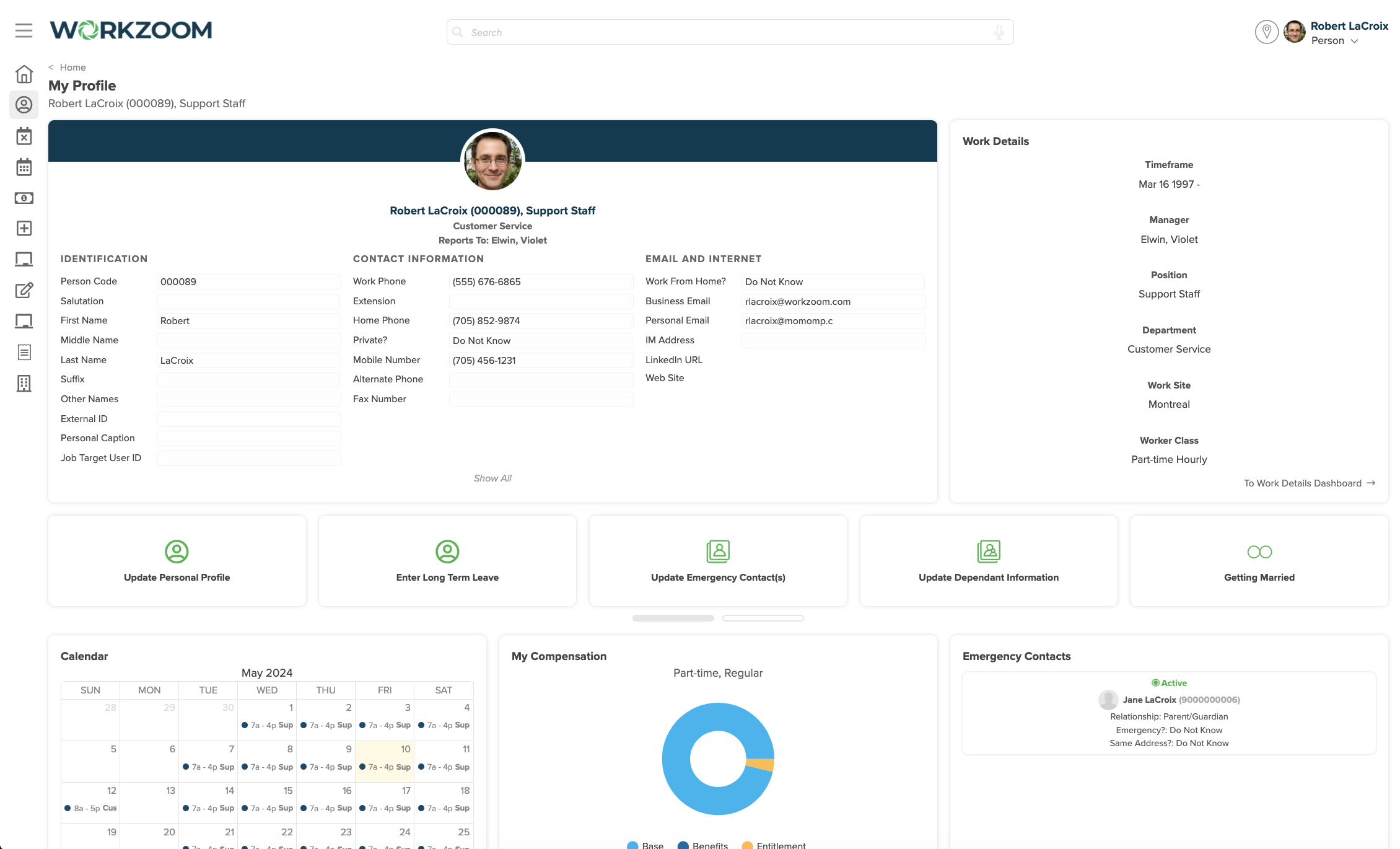This screenshot has width=1400, height=849.
Task: Click the Update Personal Profile action card
Action: [177, 560]
